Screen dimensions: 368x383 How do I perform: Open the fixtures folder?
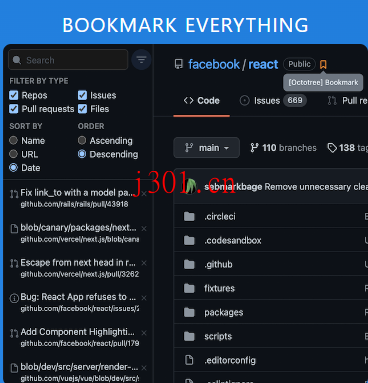219,288
